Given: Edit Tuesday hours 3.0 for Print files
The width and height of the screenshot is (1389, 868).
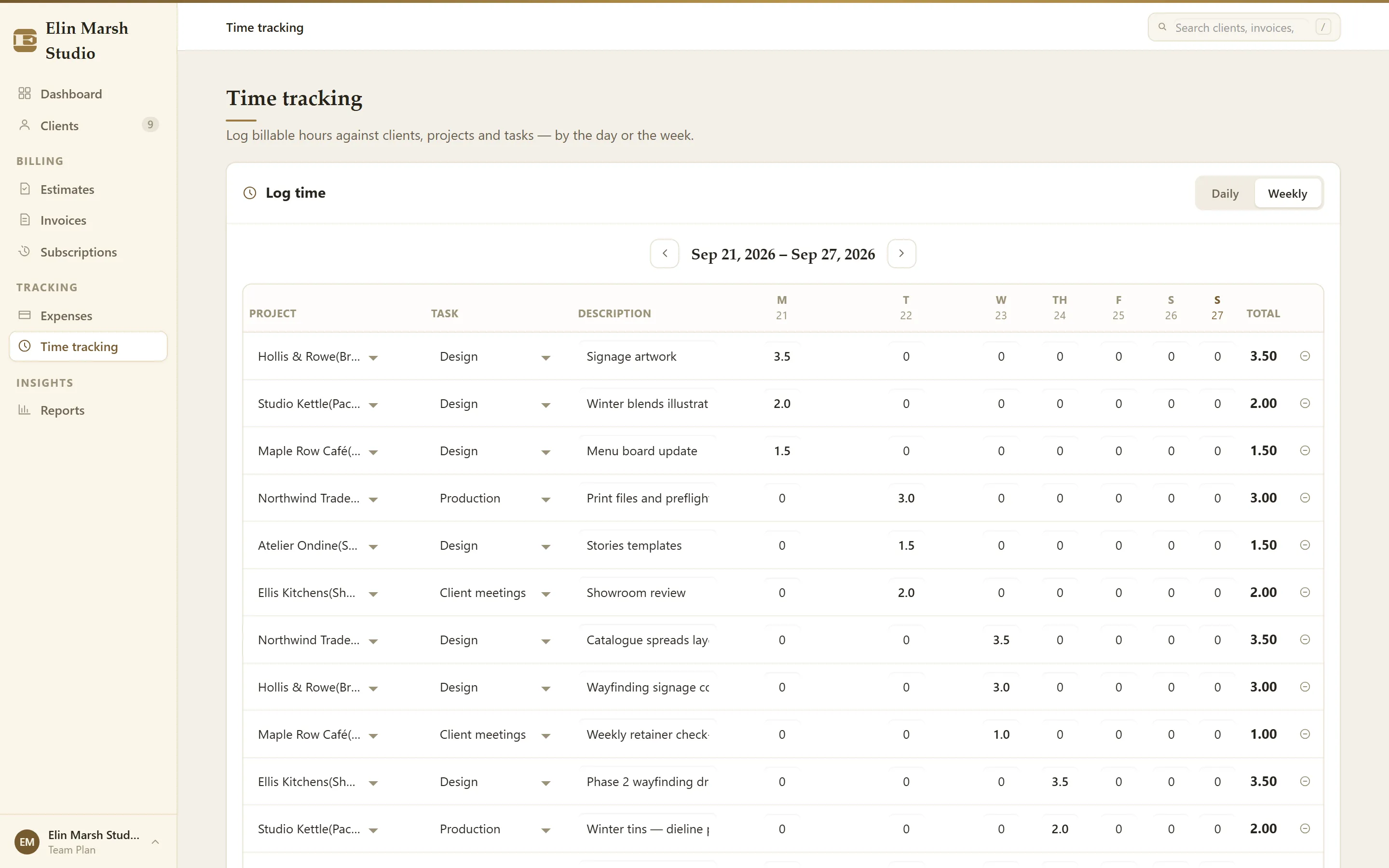Looking at the screenshot, I should 906,498.
